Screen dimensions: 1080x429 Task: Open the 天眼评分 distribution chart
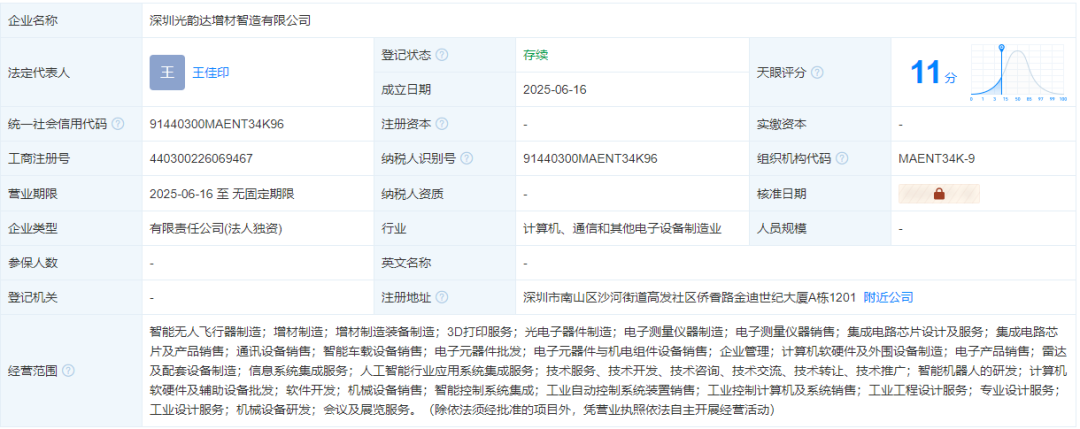[1019, 73]
